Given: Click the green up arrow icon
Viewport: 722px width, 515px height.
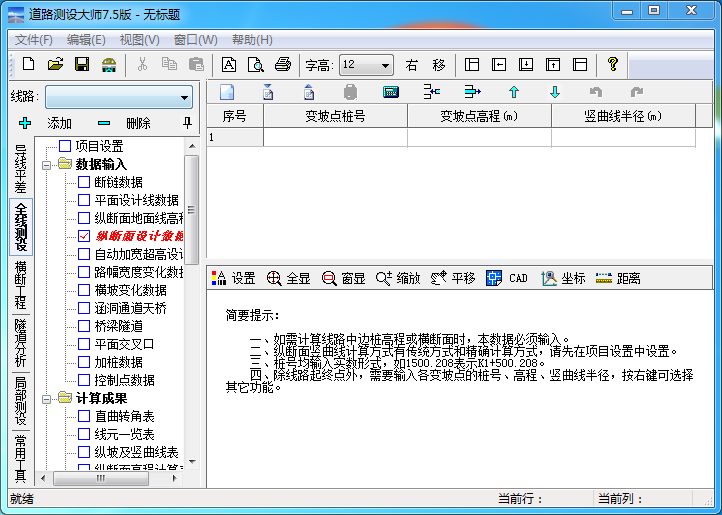Looking at the screenshot, I should tap(514, 93).
